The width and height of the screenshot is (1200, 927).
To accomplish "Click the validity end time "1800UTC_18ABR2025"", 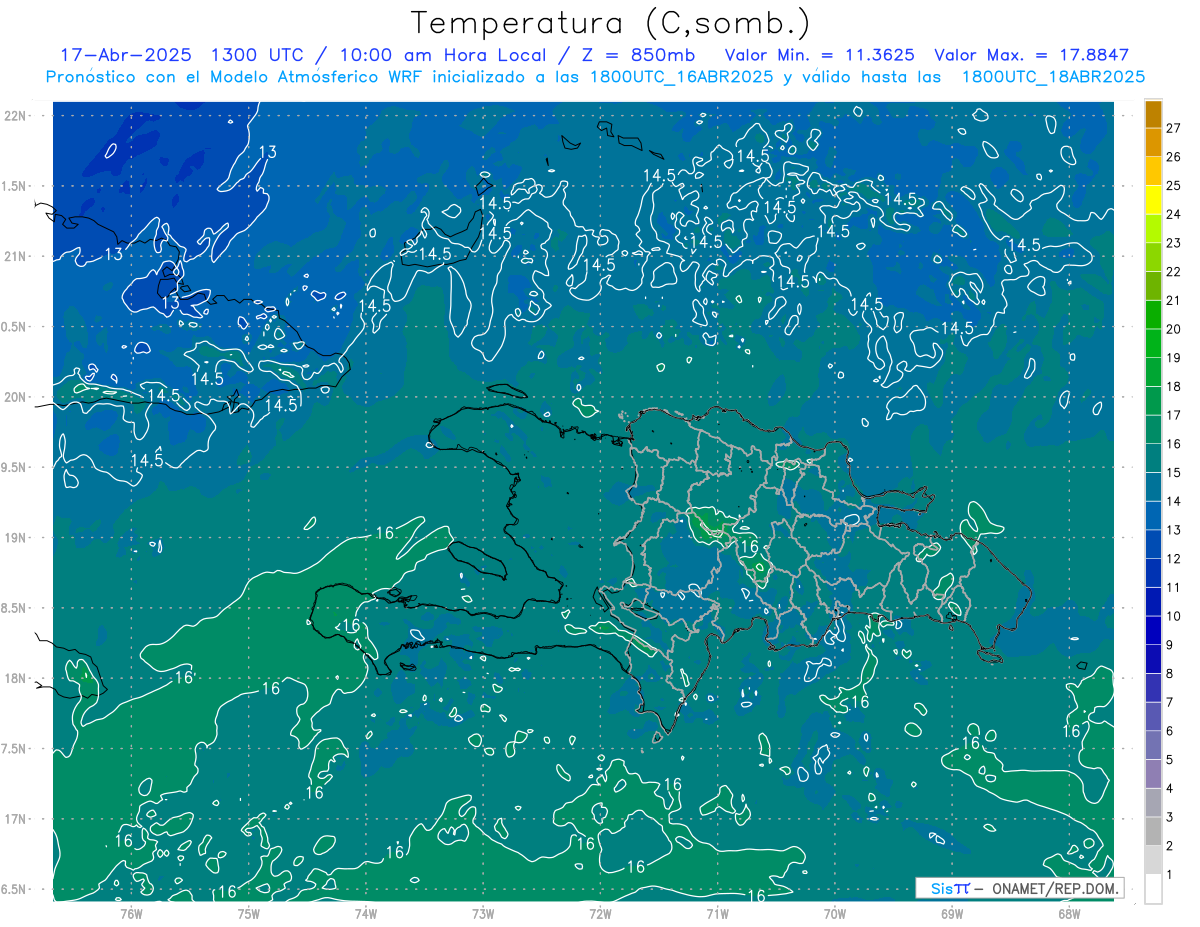I will pyautogui.click(x=1053, y=77).
